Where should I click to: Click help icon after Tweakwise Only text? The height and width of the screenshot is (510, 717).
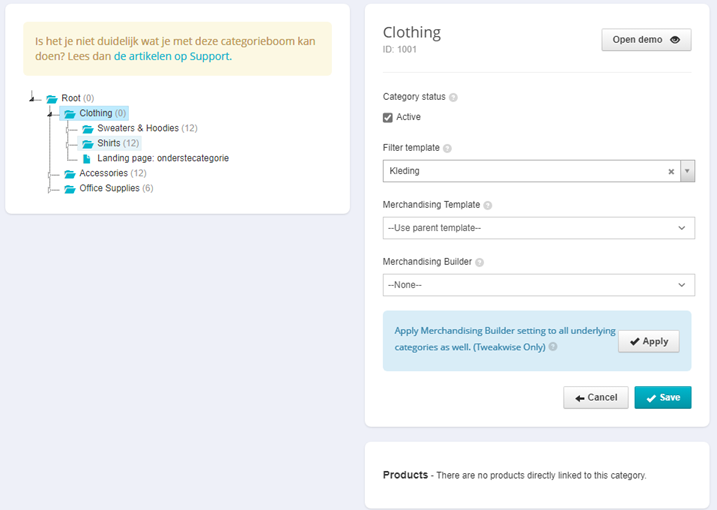553,347
